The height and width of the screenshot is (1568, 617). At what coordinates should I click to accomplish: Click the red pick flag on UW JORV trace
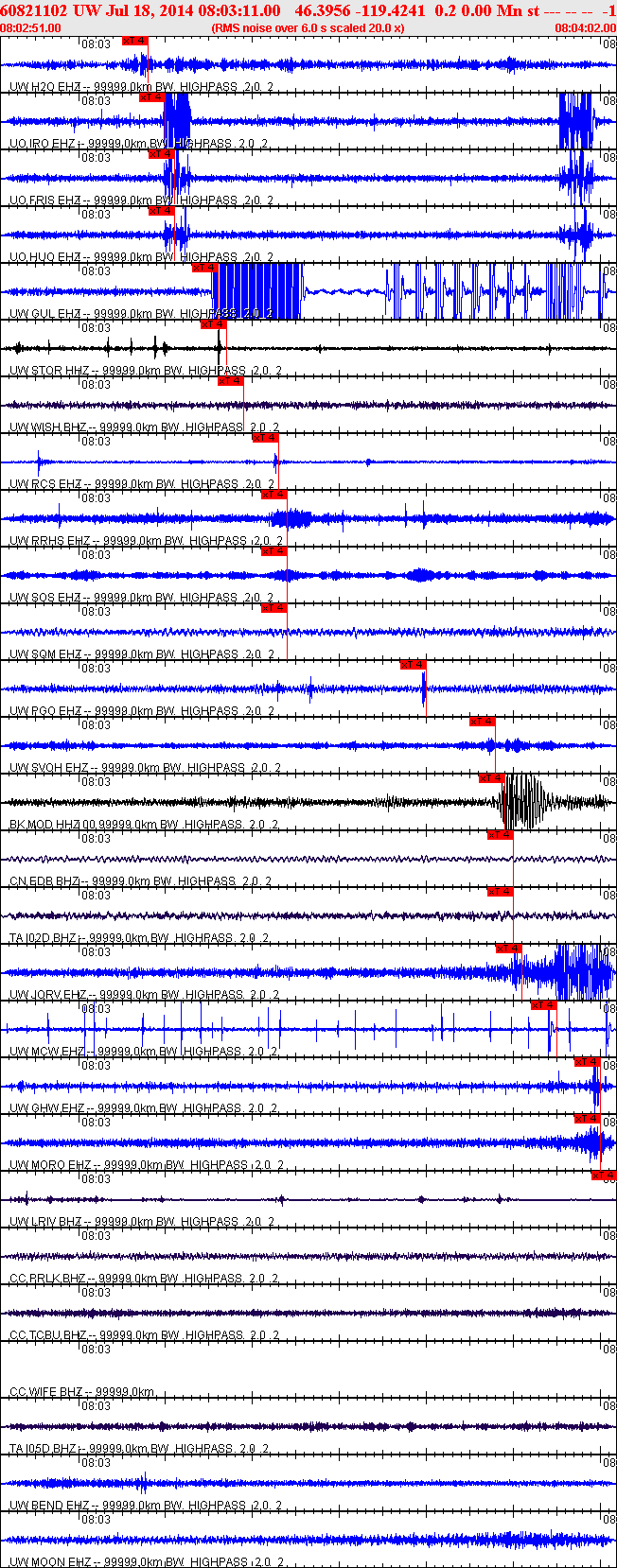click(508, 949)
